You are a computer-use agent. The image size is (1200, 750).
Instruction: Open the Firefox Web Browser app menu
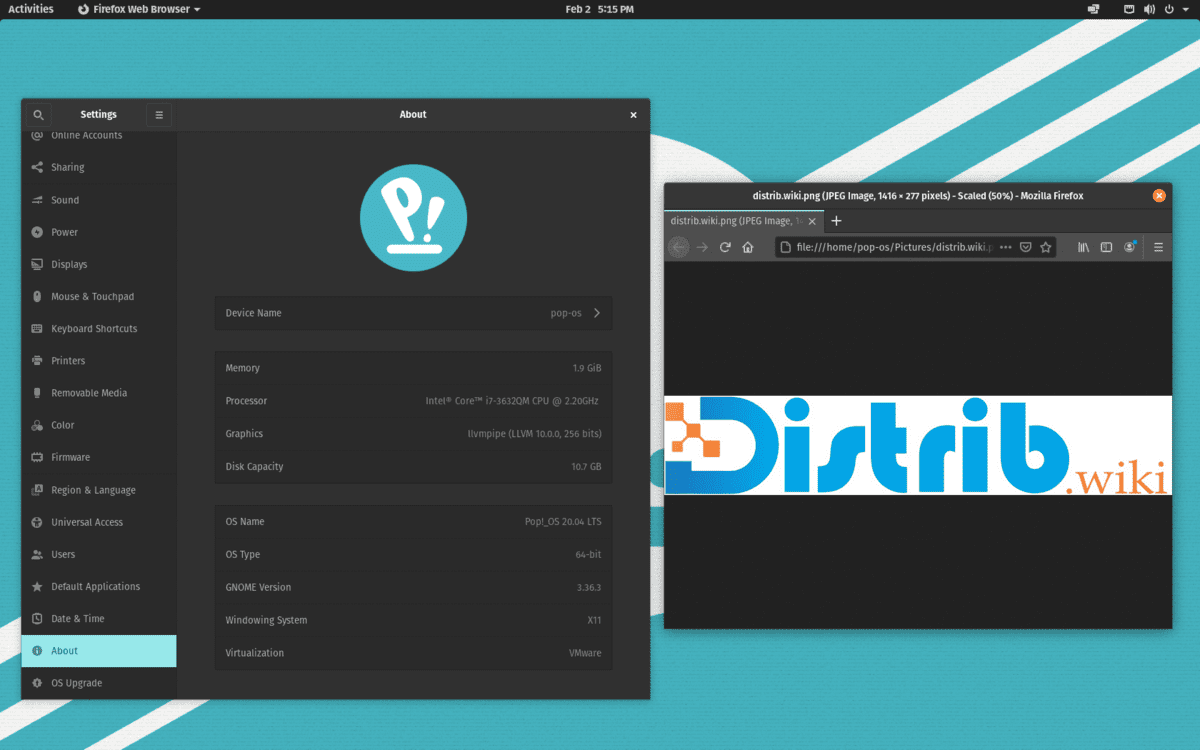(x=139, y=9)
